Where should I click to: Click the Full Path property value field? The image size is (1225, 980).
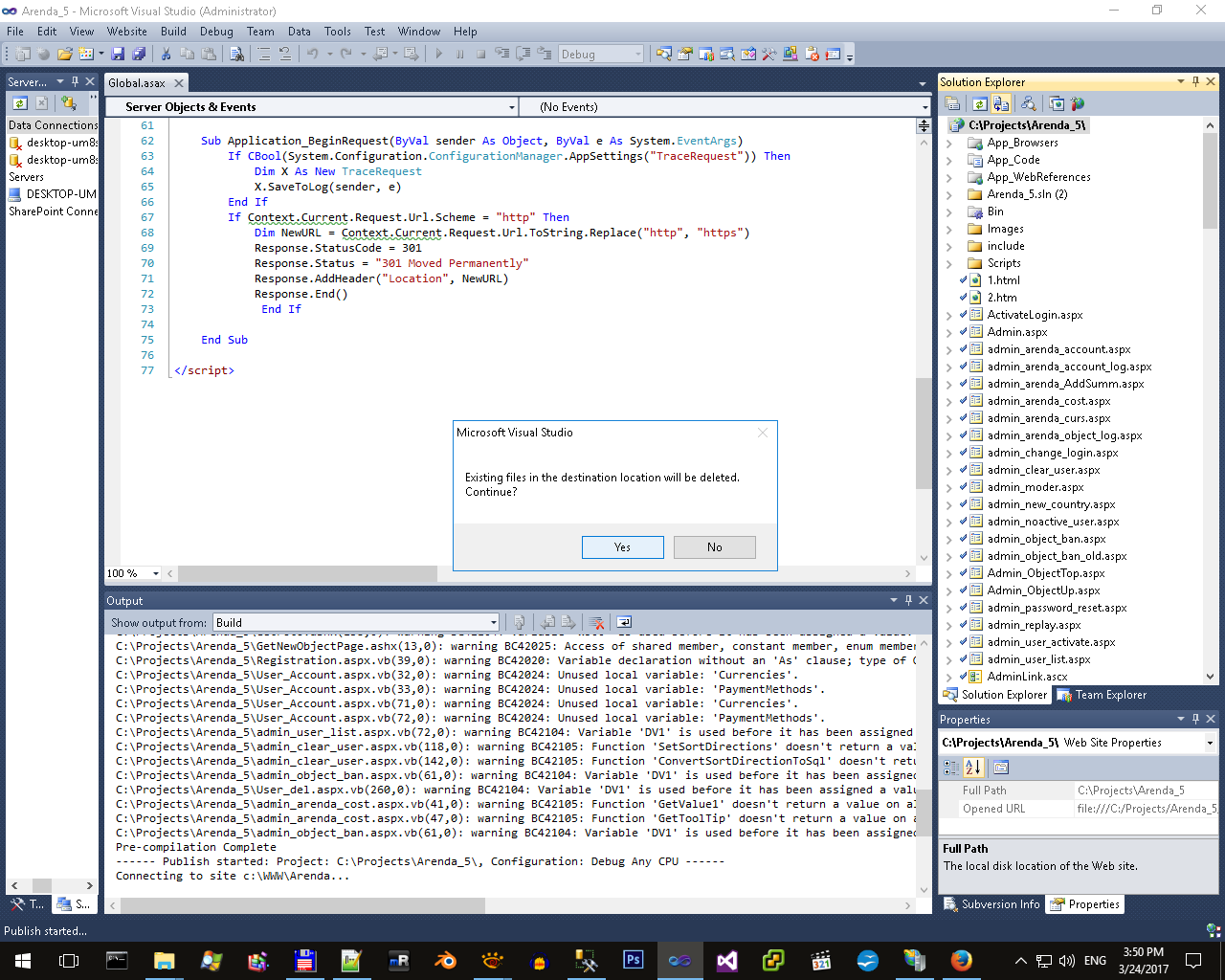pyautogui.click(x=1146, y=791)
